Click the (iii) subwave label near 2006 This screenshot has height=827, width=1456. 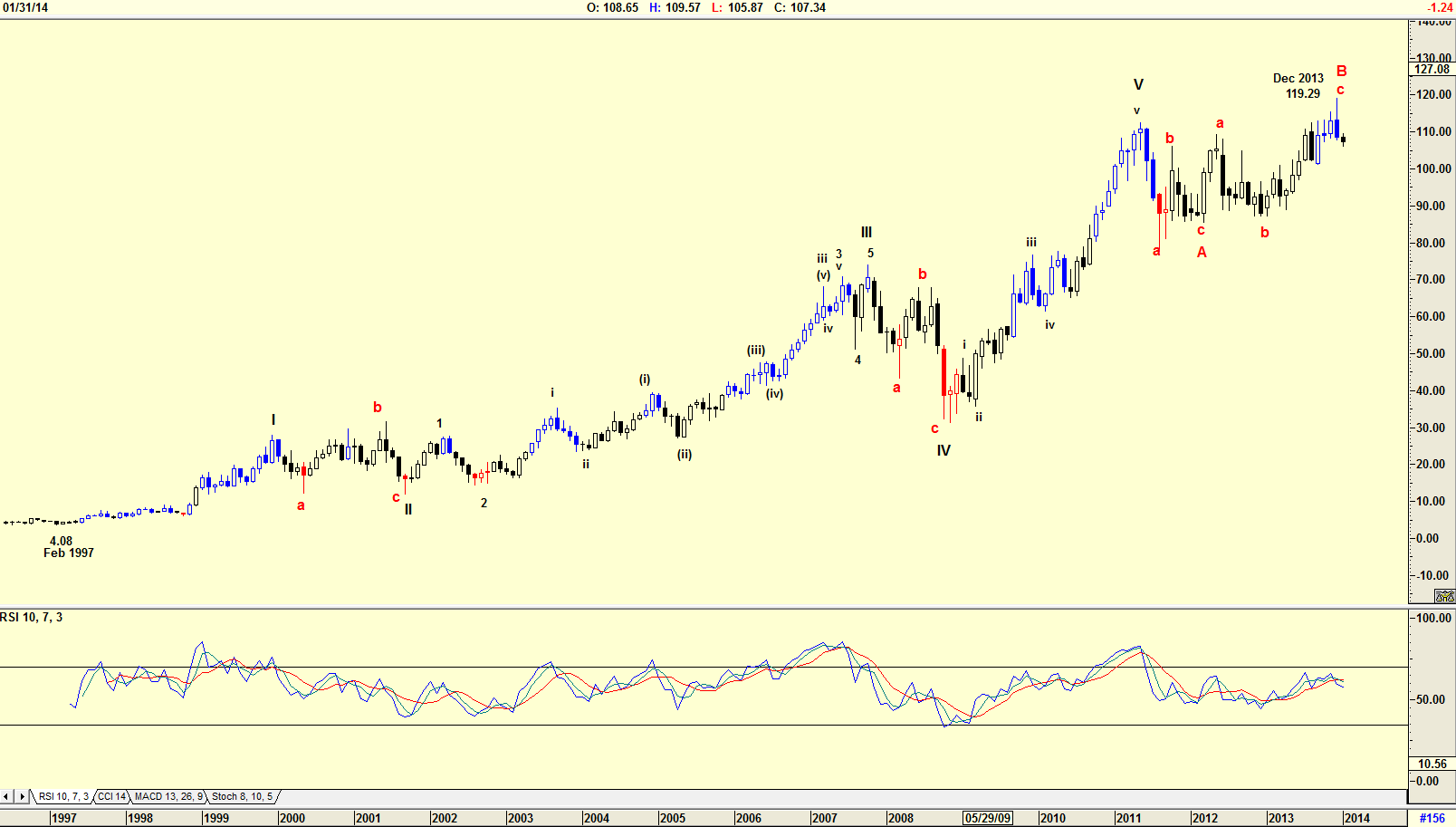tap(756, 351)
